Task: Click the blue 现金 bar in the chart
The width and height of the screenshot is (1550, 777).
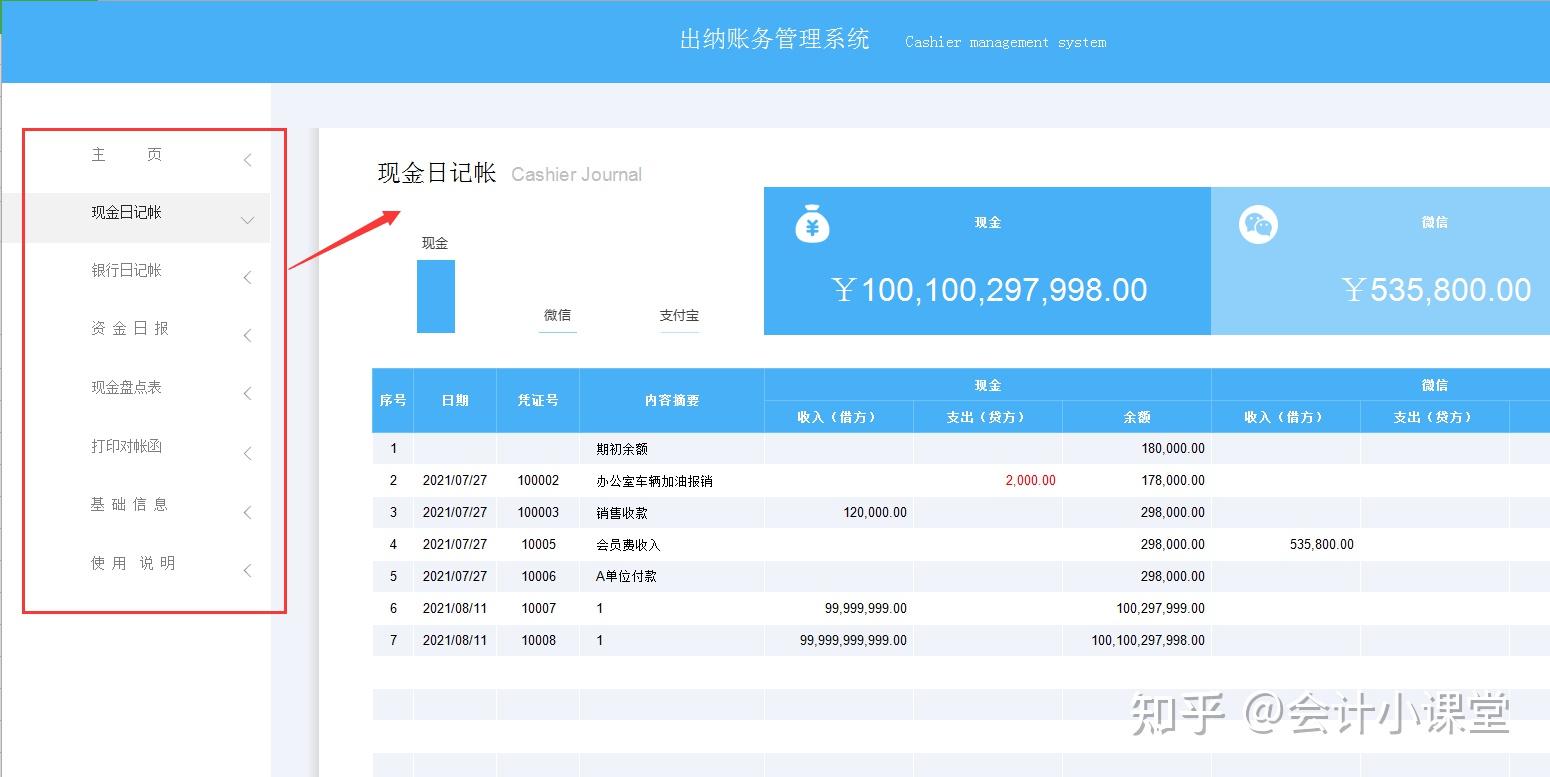Action: [x=435, y=296]
